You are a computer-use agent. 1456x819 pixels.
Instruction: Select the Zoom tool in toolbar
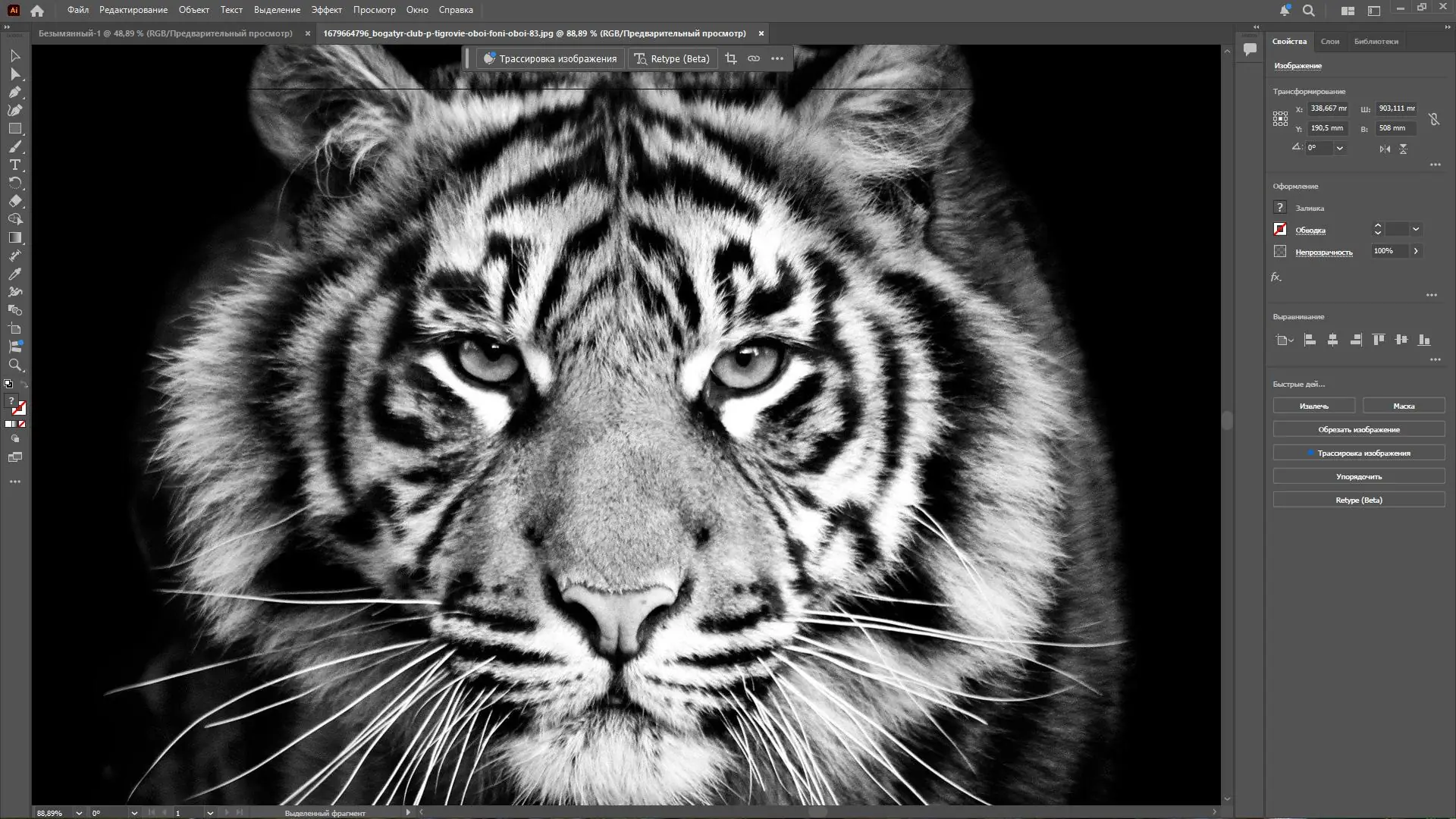[x=14, y=366]
